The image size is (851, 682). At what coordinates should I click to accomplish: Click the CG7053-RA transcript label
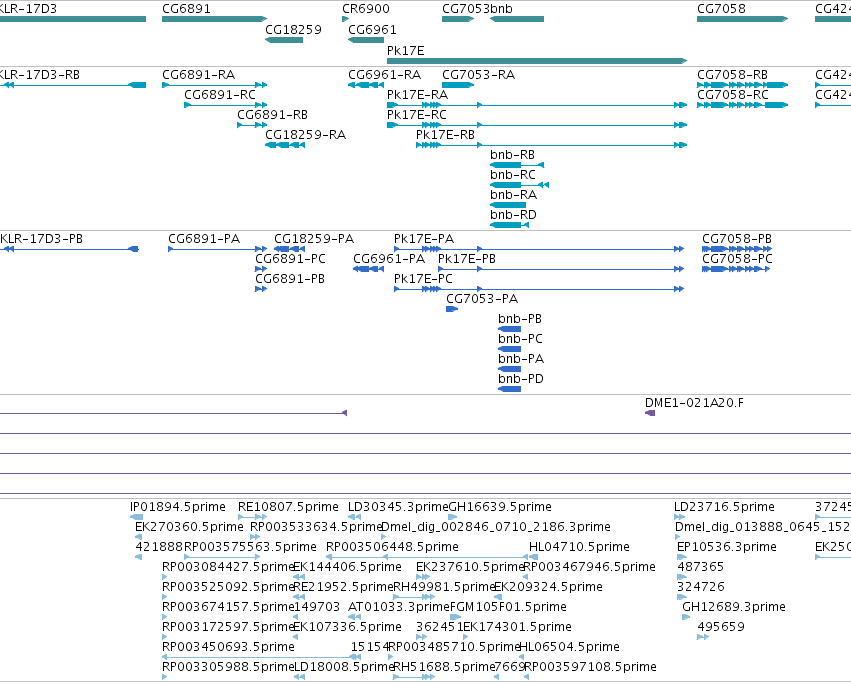pyautogui.click(x=479, y=74)
